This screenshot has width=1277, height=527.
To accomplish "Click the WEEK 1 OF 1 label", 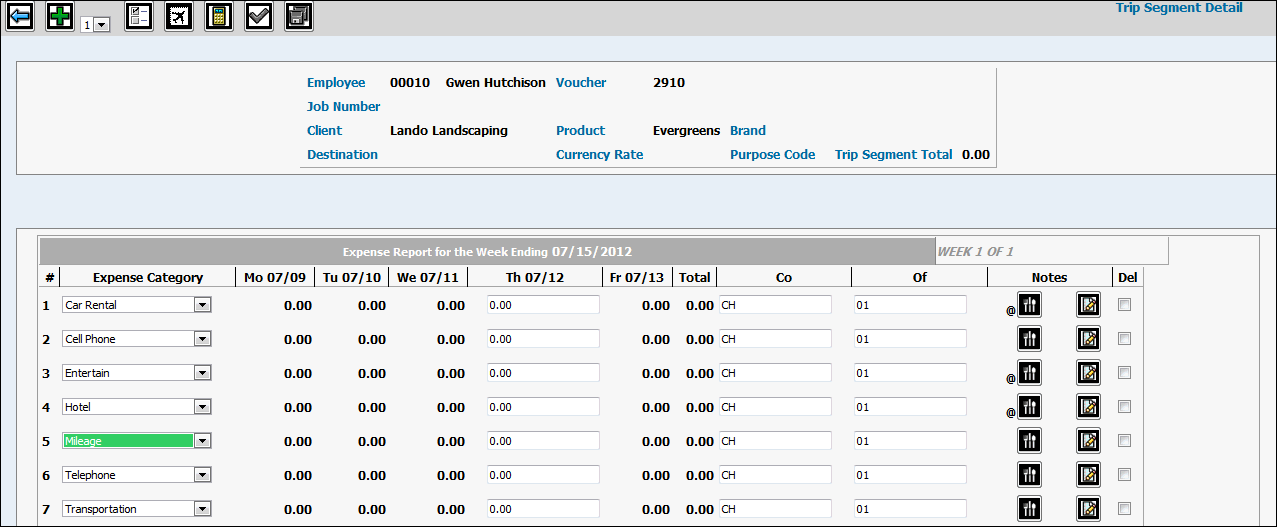I will (975, 251).
